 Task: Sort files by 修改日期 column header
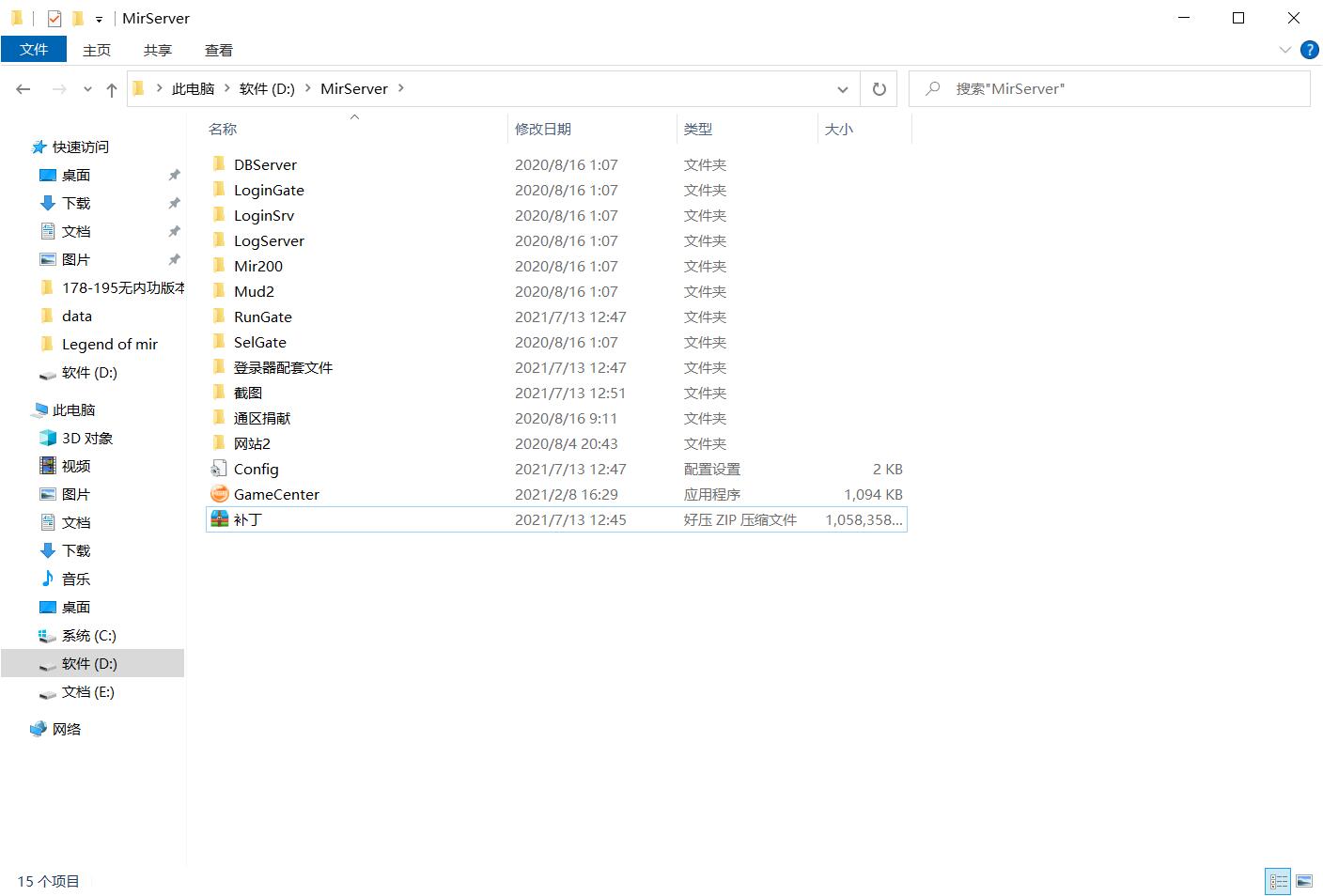point(543,130)
